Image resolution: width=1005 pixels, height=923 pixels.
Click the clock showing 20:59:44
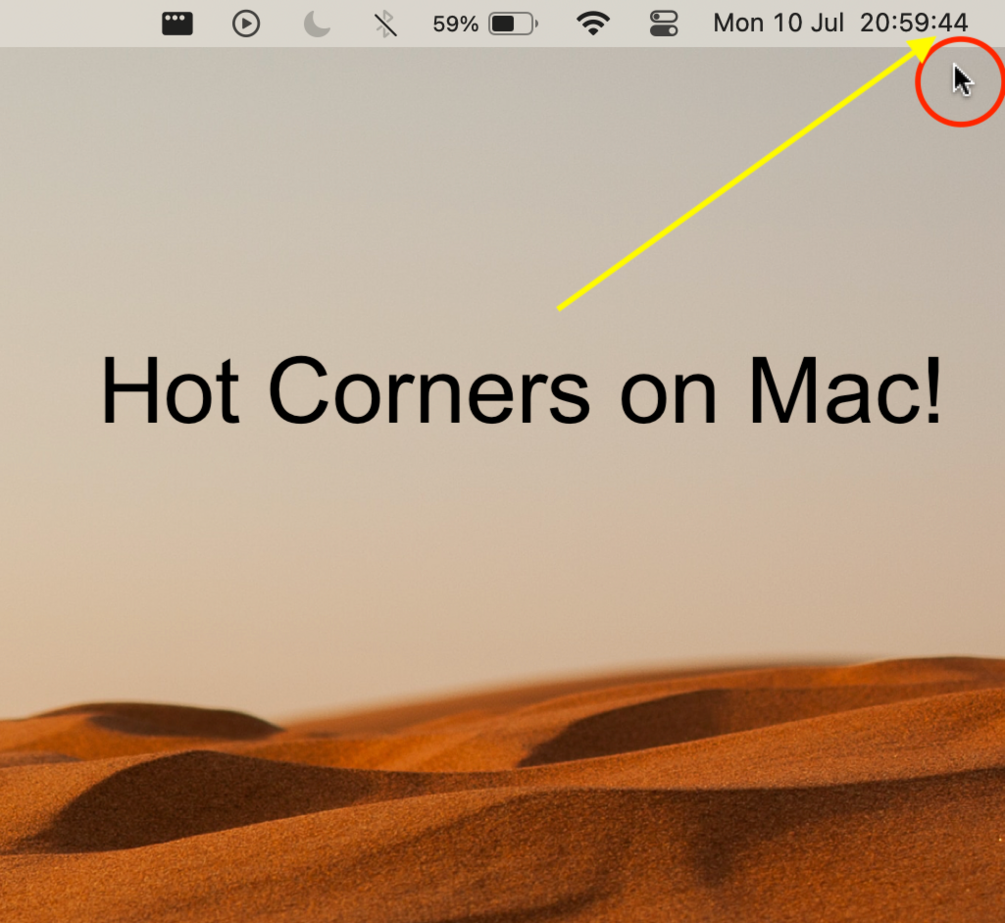[x=913, y=23]
